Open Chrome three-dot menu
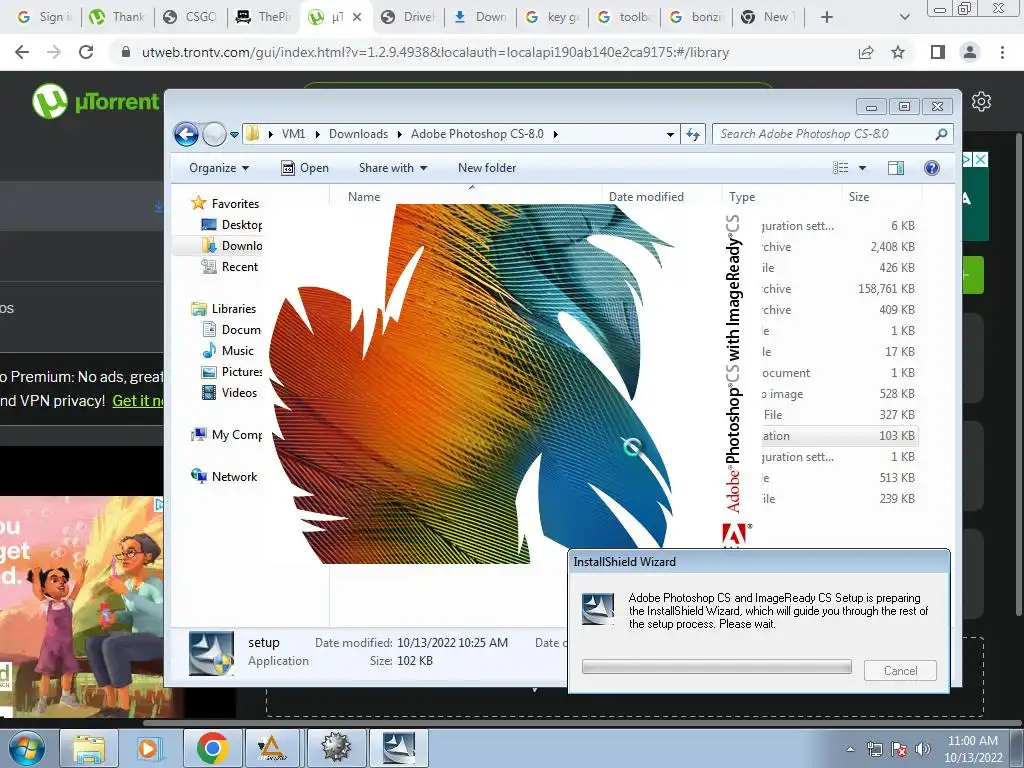1024x768 pixels. pos(1002,52)
